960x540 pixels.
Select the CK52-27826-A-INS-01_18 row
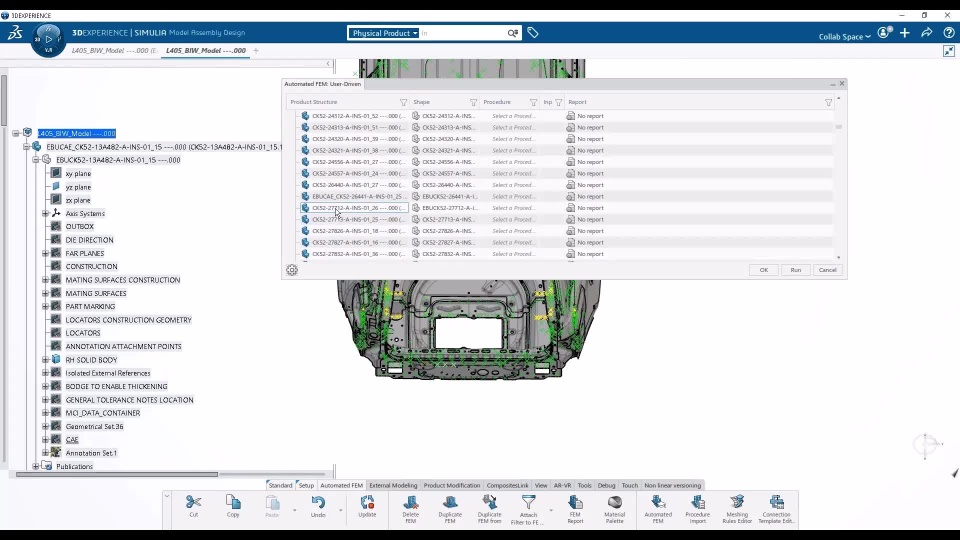(x=353, y=231)
